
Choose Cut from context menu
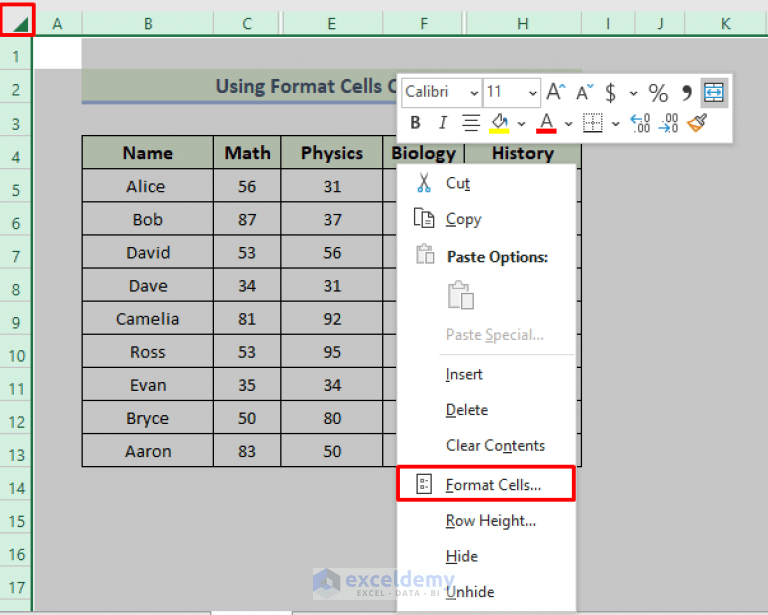tap(486, 183)
